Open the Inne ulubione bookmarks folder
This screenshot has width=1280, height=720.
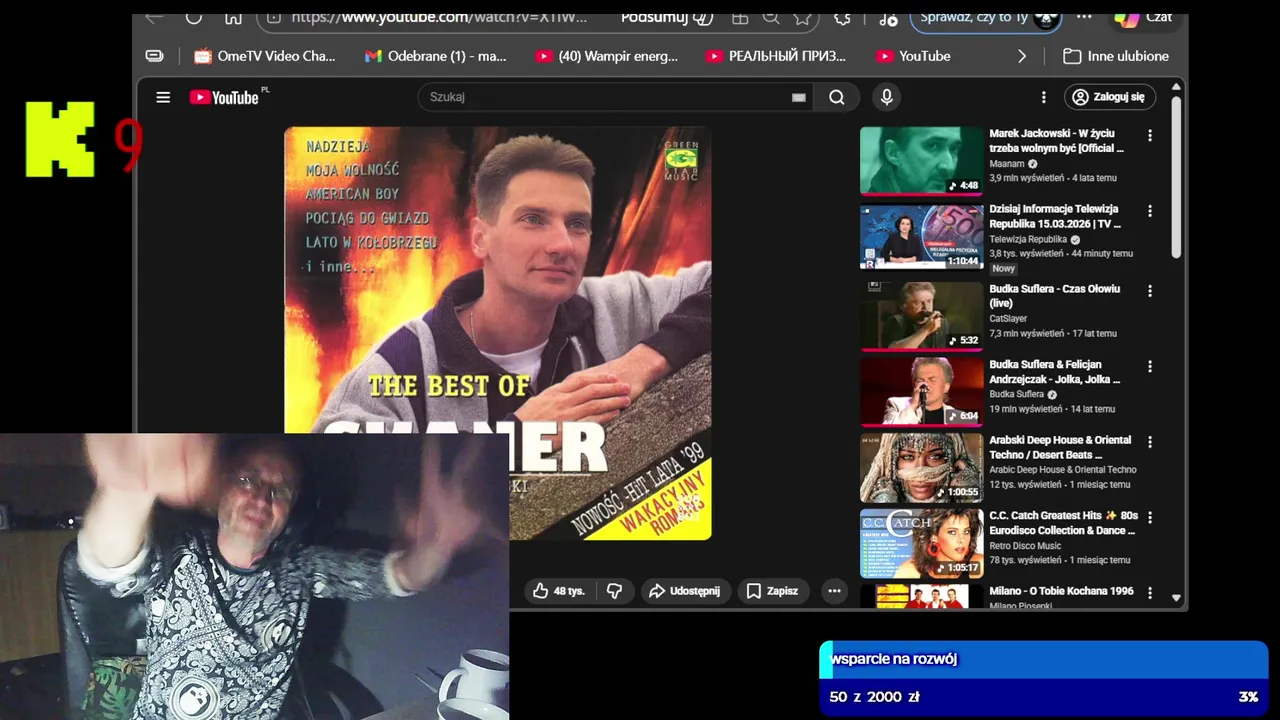(x=1116, y=56)
